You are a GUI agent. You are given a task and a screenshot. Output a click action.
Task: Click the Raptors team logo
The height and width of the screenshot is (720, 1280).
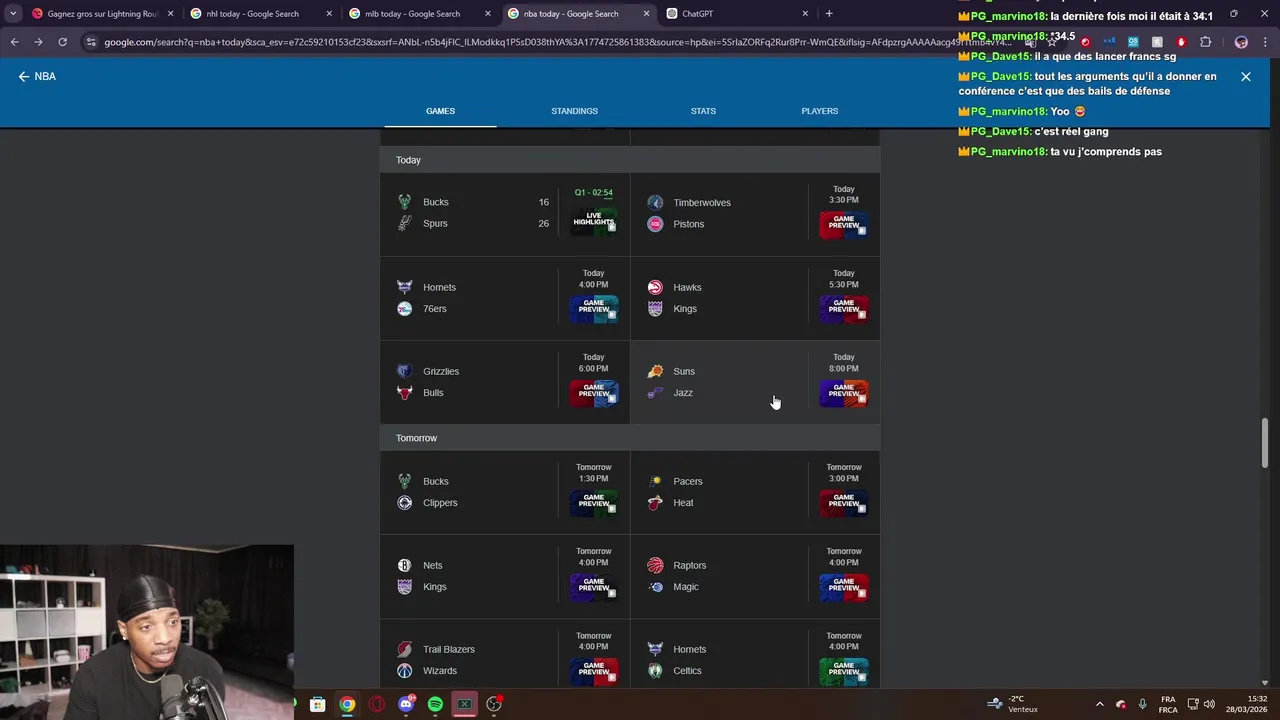click(x=655, y=565)
